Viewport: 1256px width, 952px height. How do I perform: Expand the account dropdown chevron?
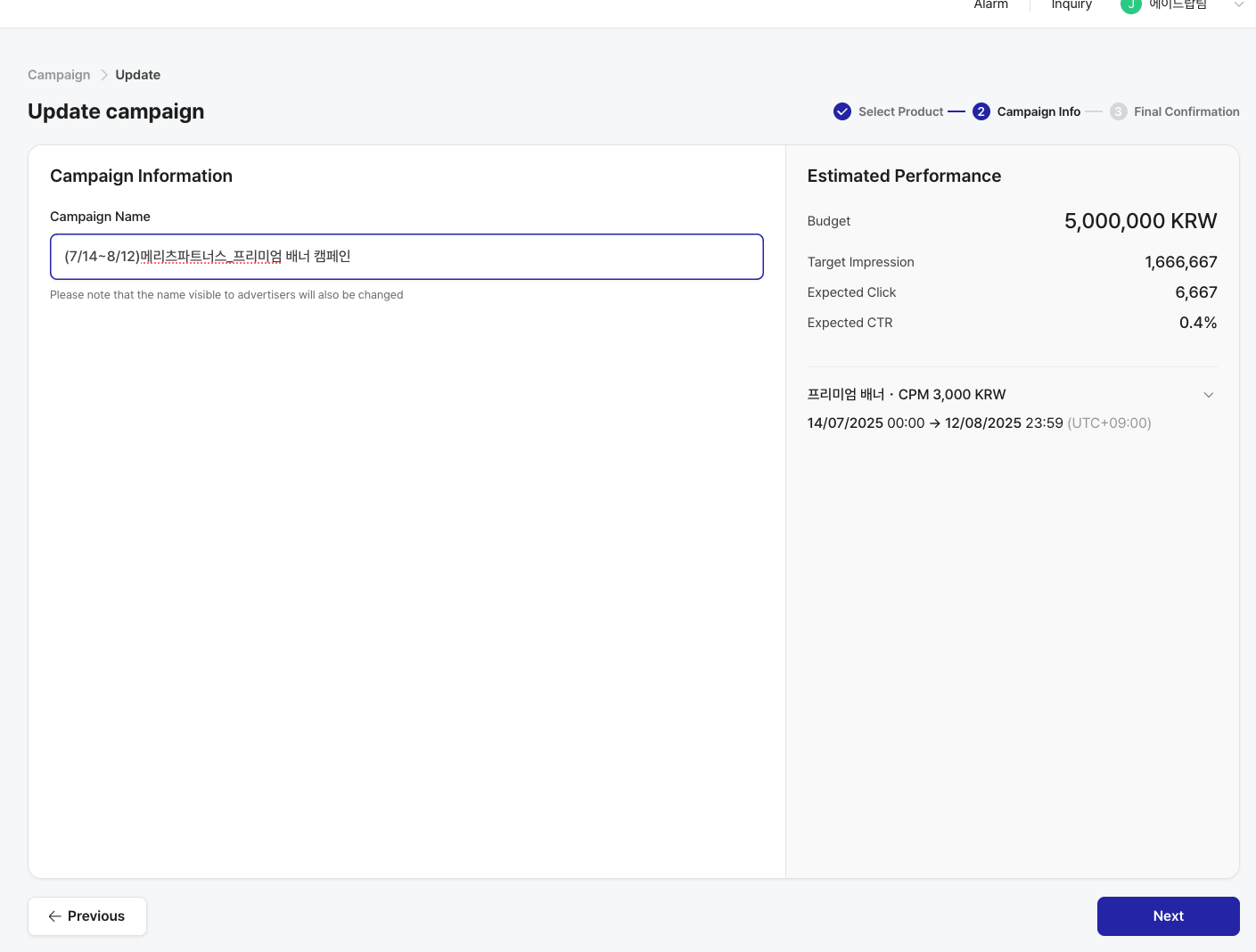click(1238, 5)
